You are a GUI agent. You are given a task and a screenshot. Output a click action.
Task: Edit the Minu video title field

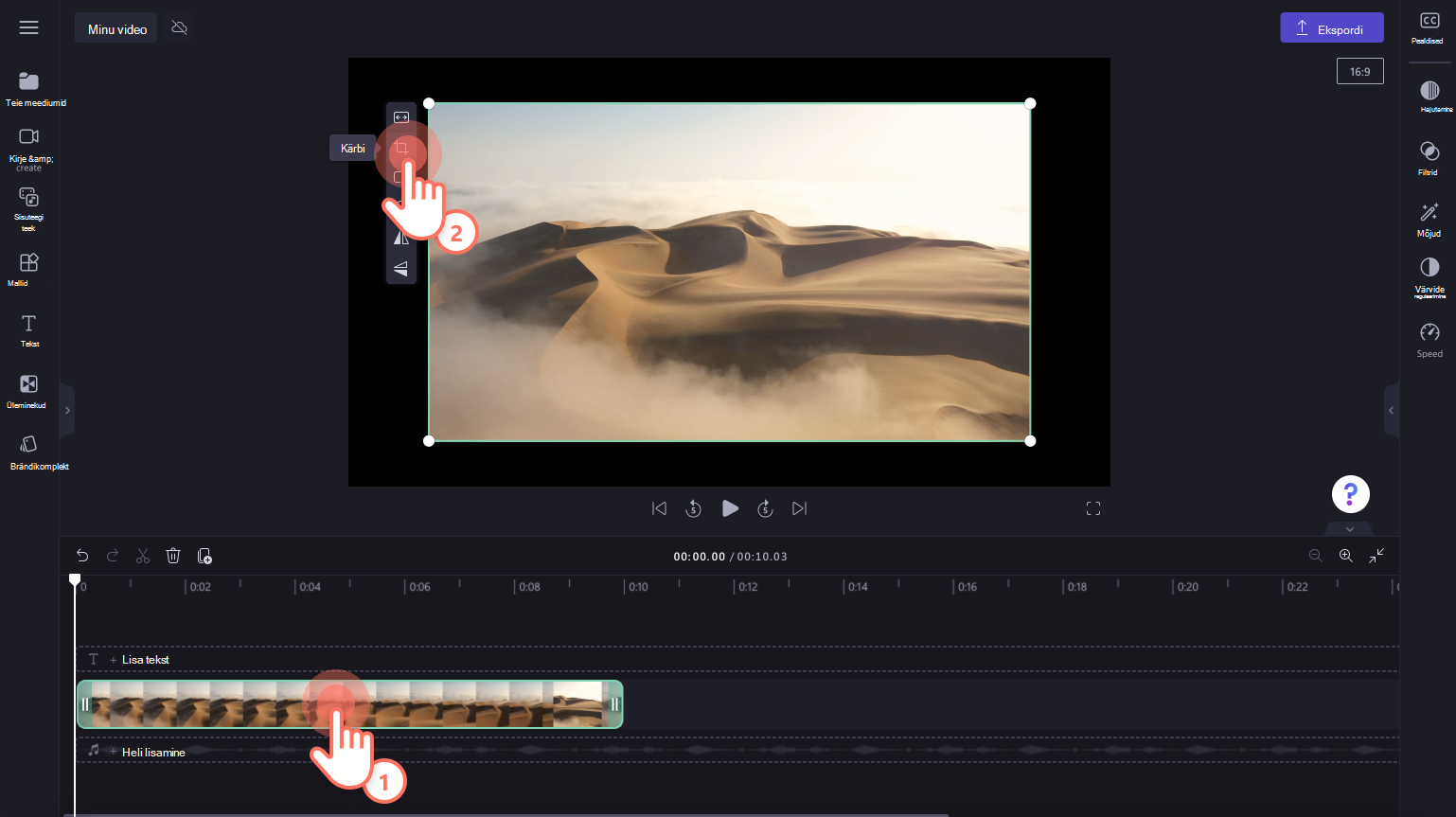coord(116,28)
